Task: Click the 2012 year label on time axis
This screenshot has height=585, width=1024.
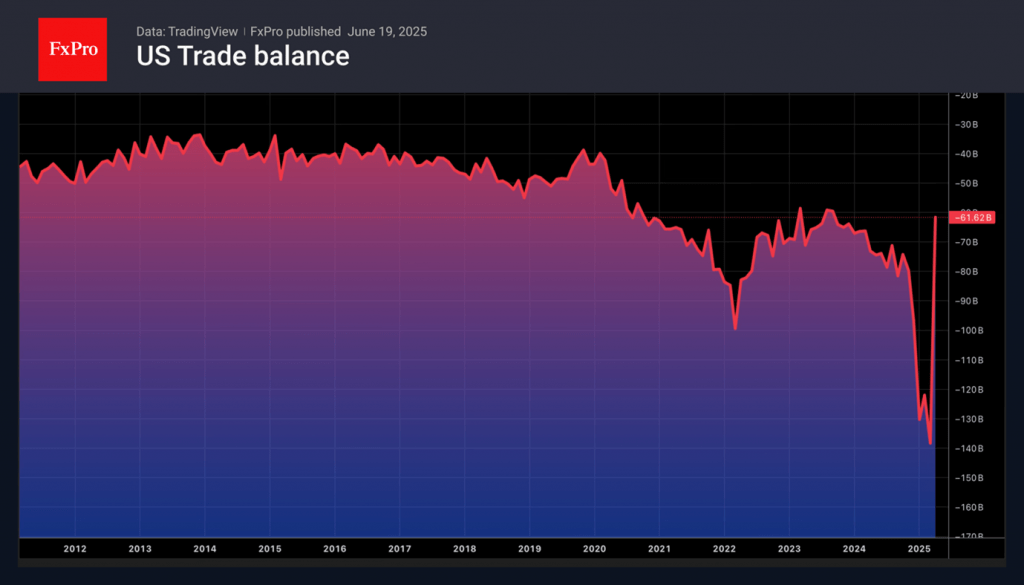Action: [75, 549]
